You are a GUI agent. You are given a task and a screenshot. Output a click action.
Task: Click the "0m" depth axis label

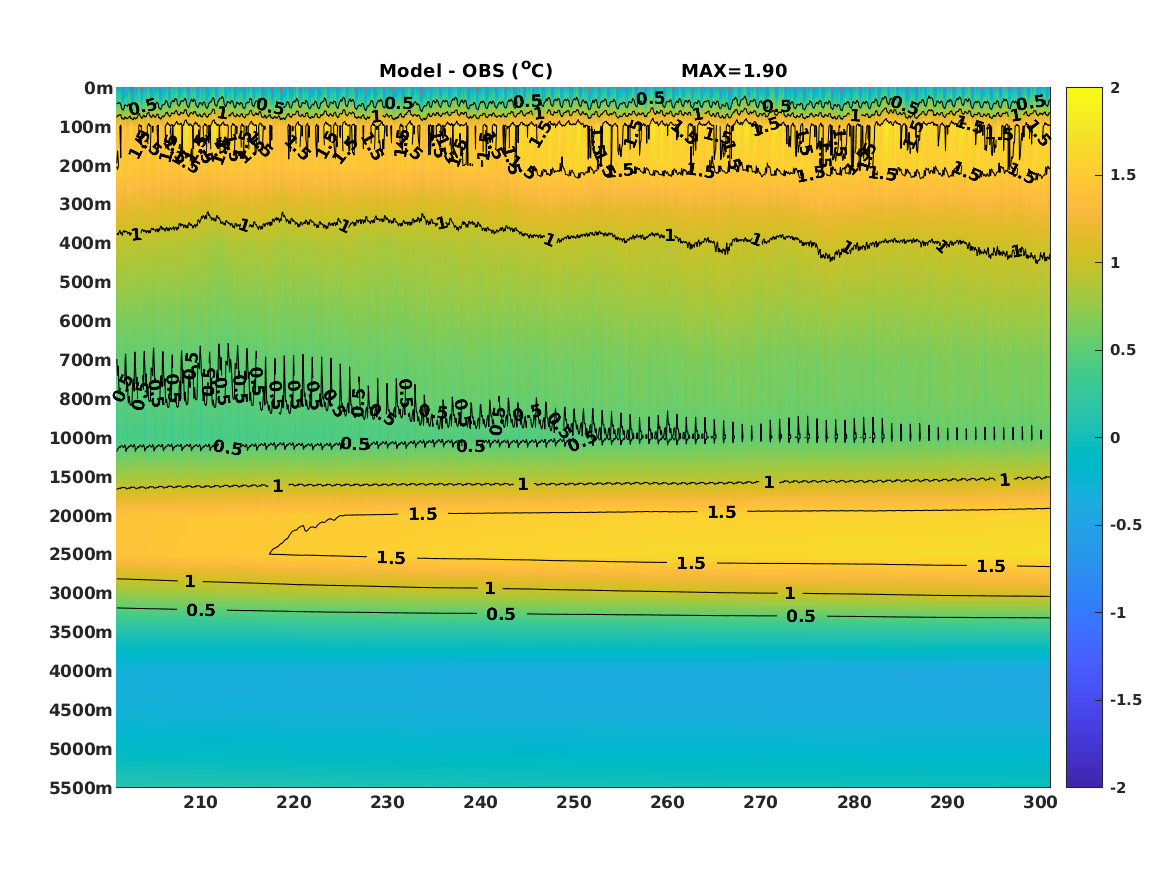coord(98,89)
